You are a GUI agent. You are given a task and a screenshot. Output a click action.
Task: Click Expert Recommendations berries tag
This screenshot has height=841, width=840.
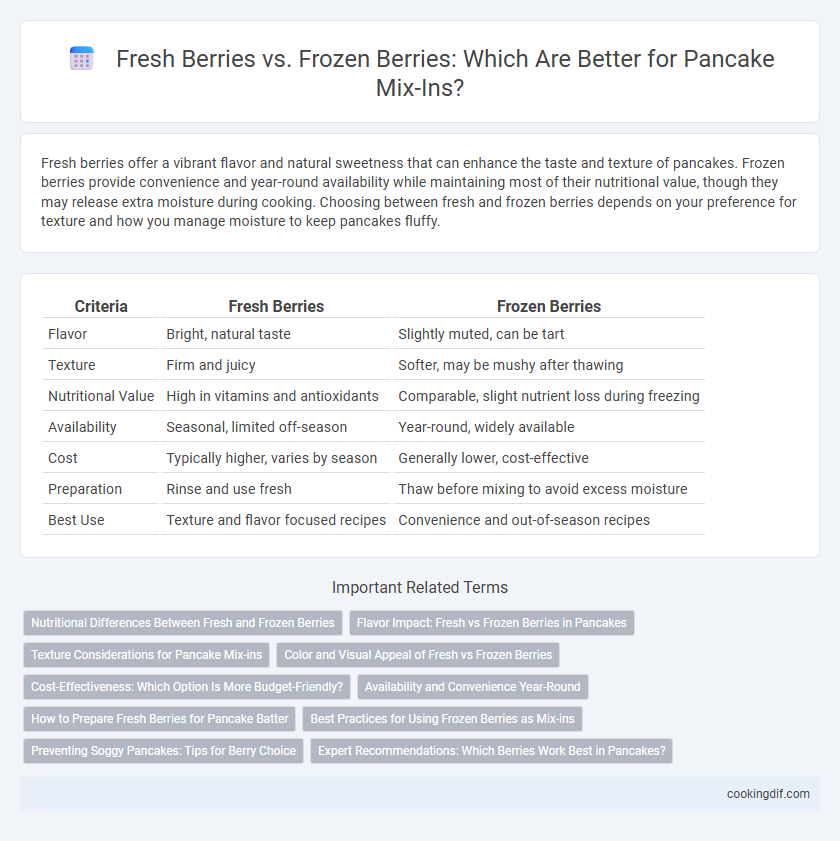coord(491,751)
